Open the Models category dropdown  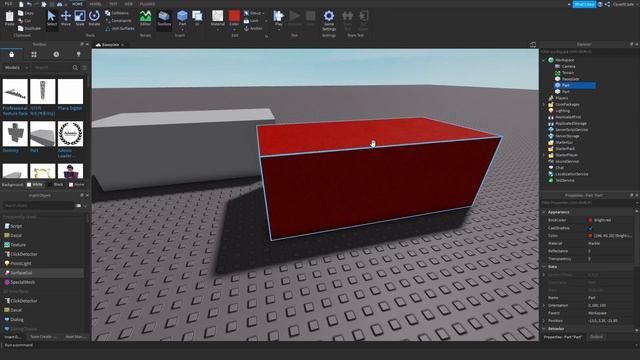tap(16, 67)
